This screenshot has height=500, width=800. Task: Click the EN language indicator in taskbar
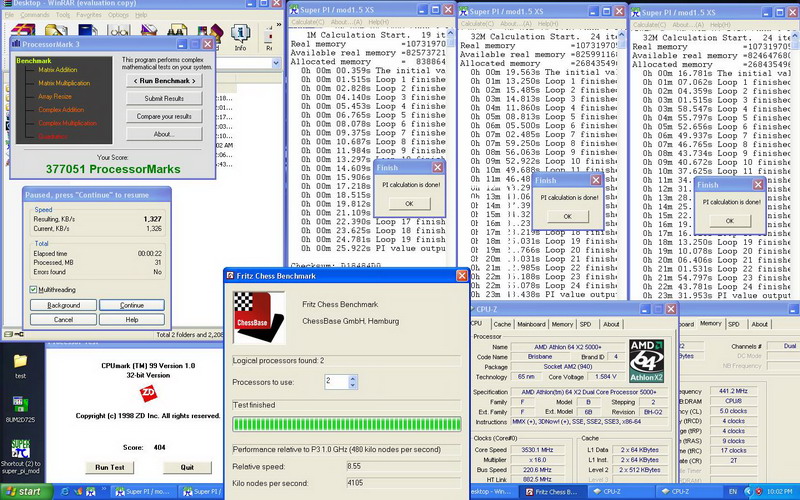click(733, 492)
